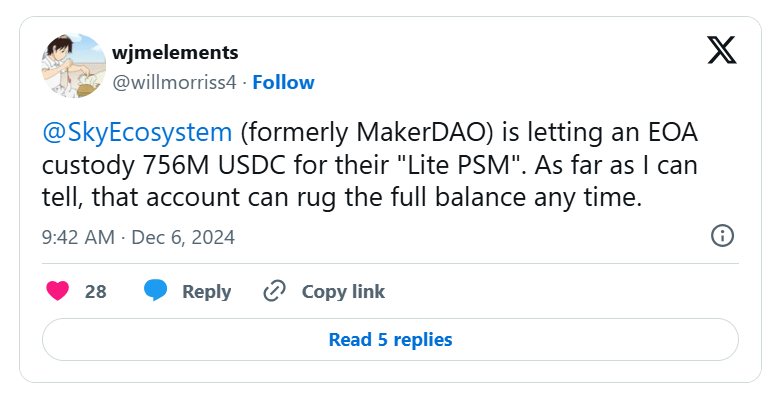Click the X logo icon
Screen dimensions: 783x402
721,47
